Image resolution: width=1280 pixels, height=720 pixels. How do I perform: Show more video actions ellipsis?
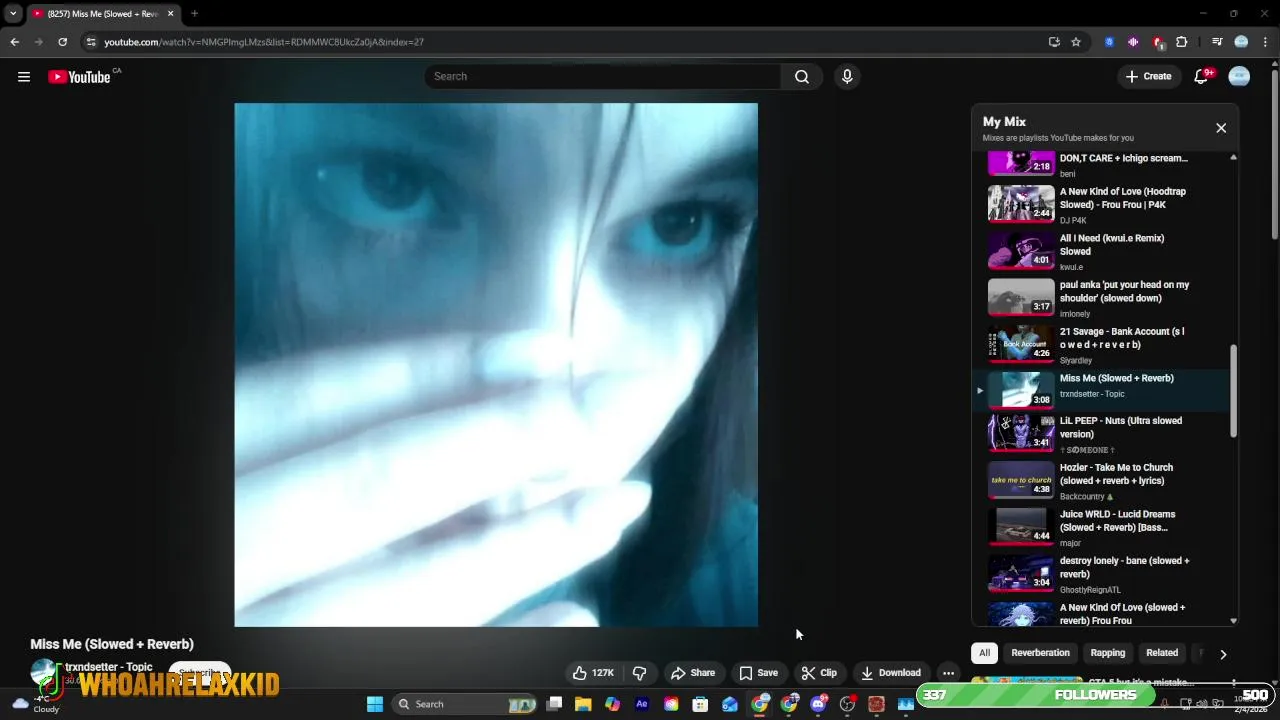coord(948,673)
